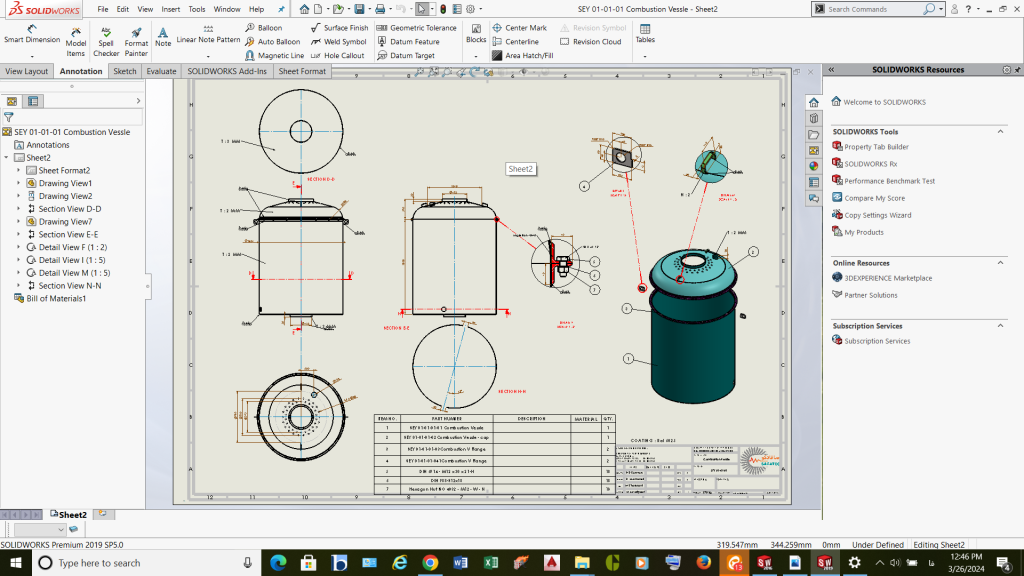Switch to the Sketch tab
Viewport: 1024px width, 576px height.
(x=125, y=71)
